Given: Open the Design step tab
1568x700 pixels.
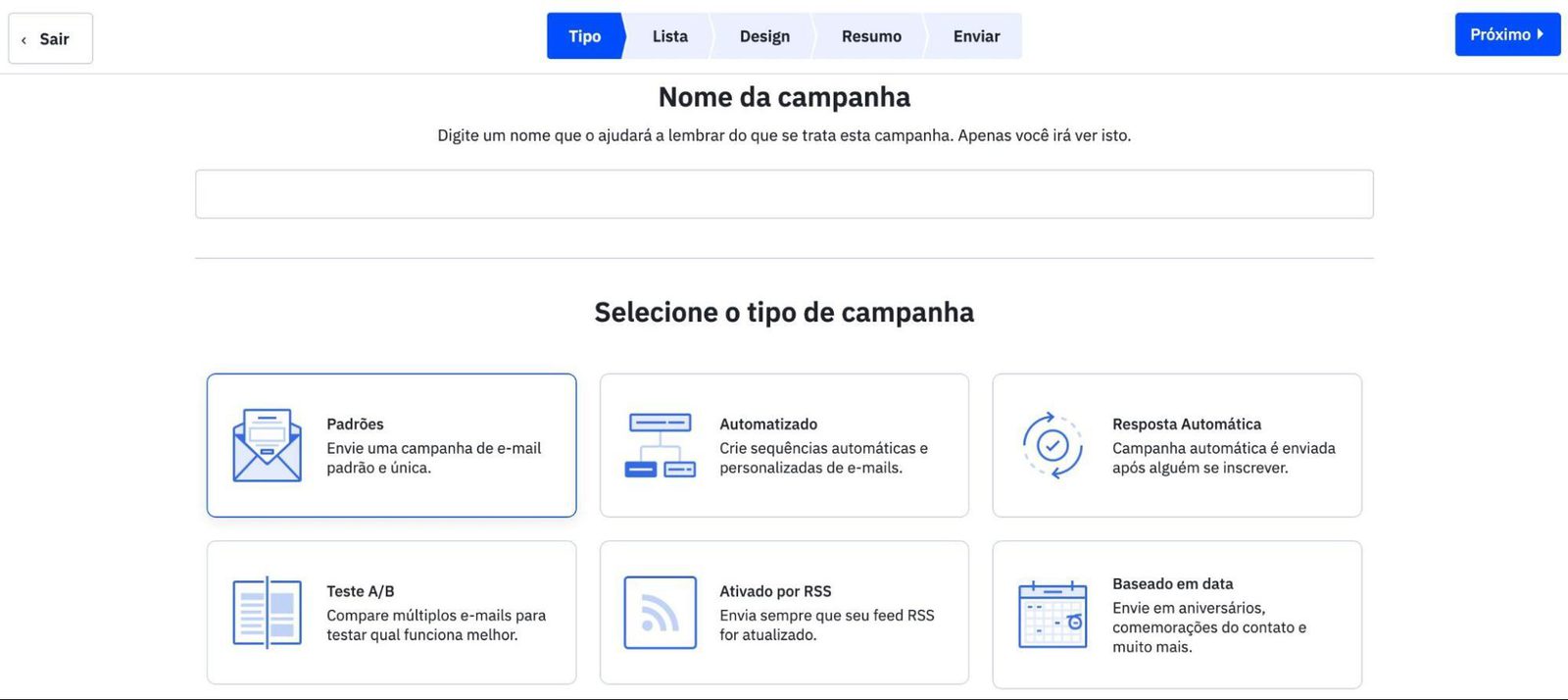Looking at the screenshot, I should [764, 36].
